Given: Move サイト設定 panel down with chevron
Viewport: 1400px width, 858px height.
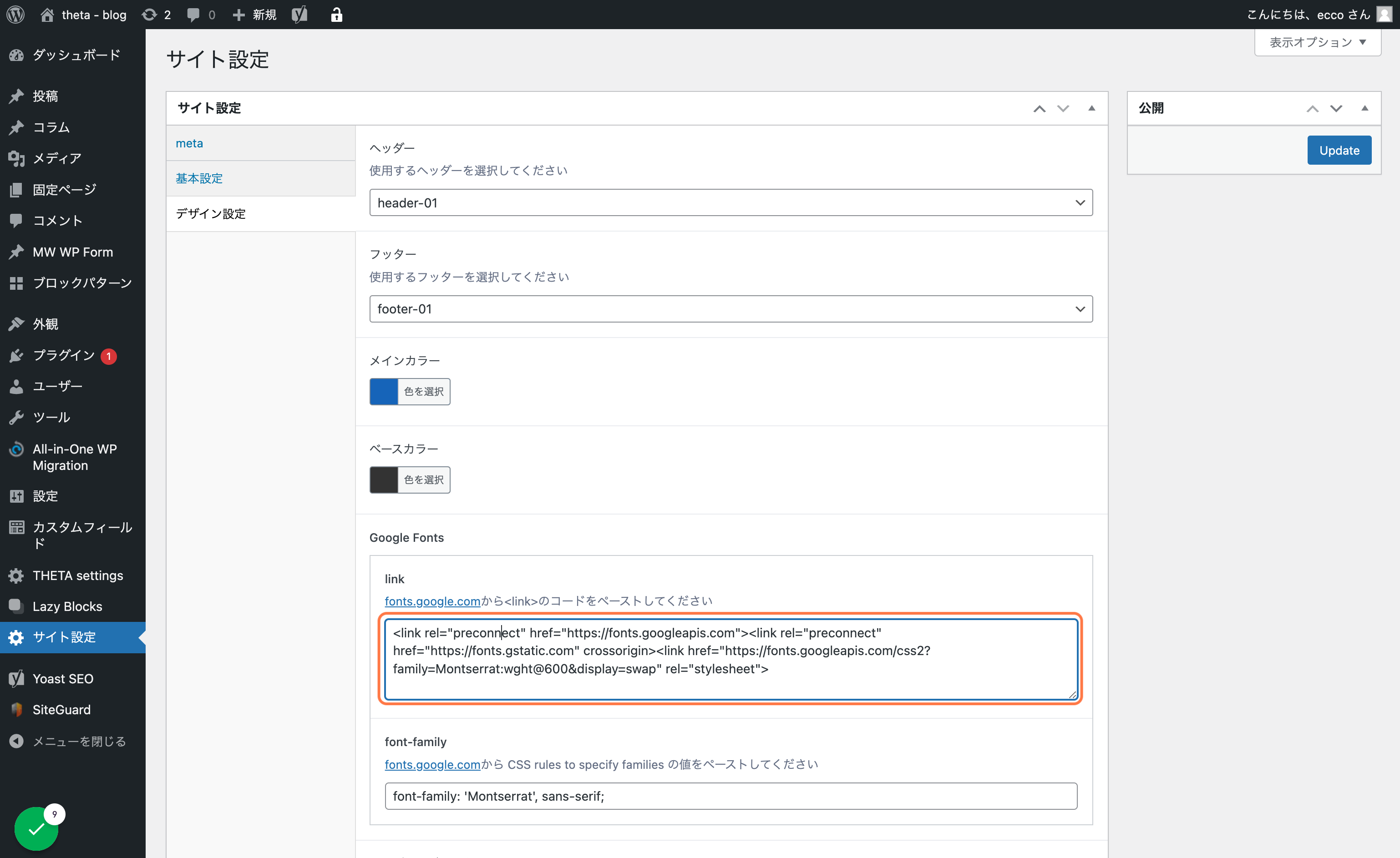Looking at the screenshot, I should click(1063, 108).
